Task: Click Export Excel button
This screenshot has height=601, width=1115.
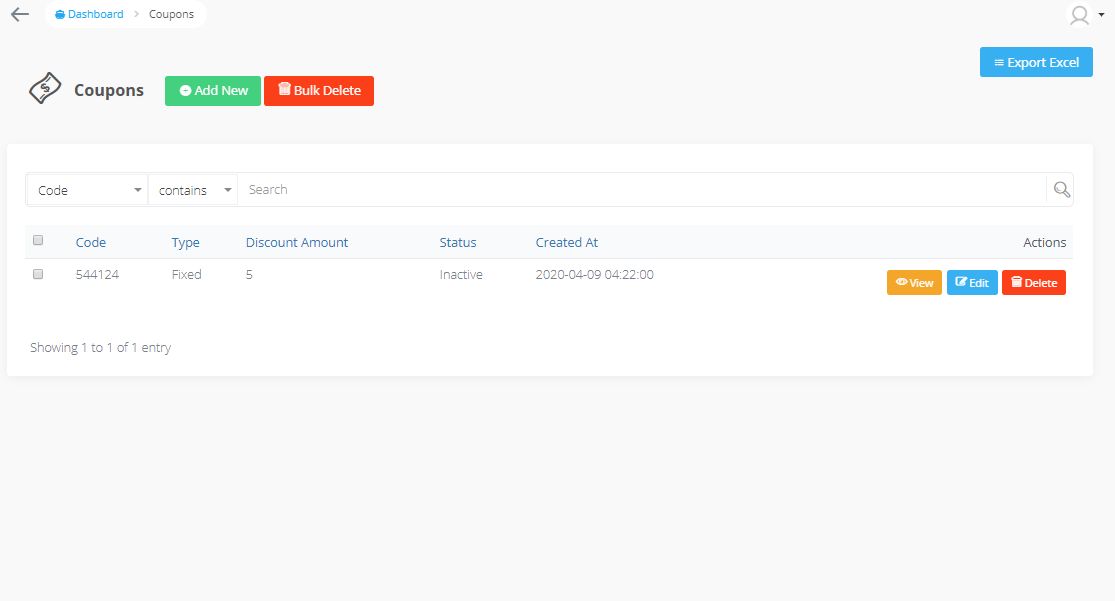Action: [1036, 62]
